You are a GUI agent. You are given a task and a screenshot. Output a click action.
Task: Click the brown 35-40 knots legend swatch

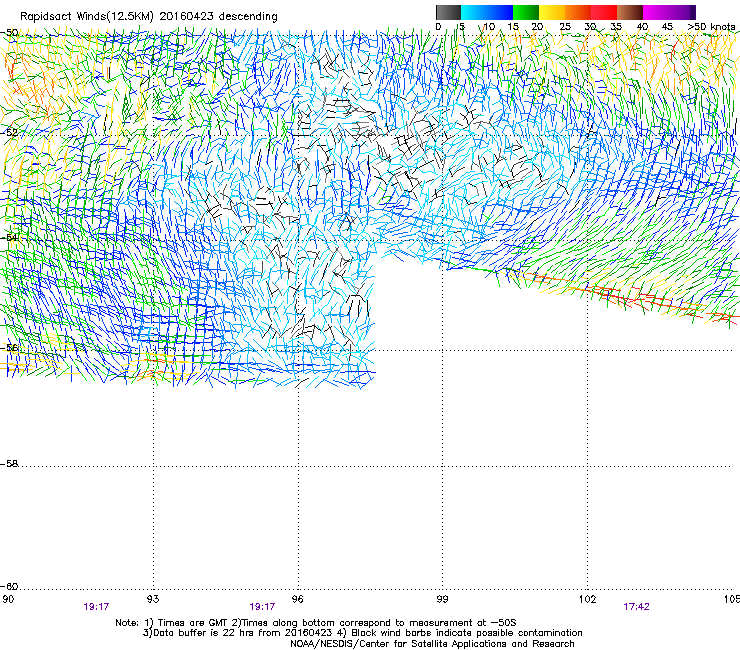[x=630, y=12]
